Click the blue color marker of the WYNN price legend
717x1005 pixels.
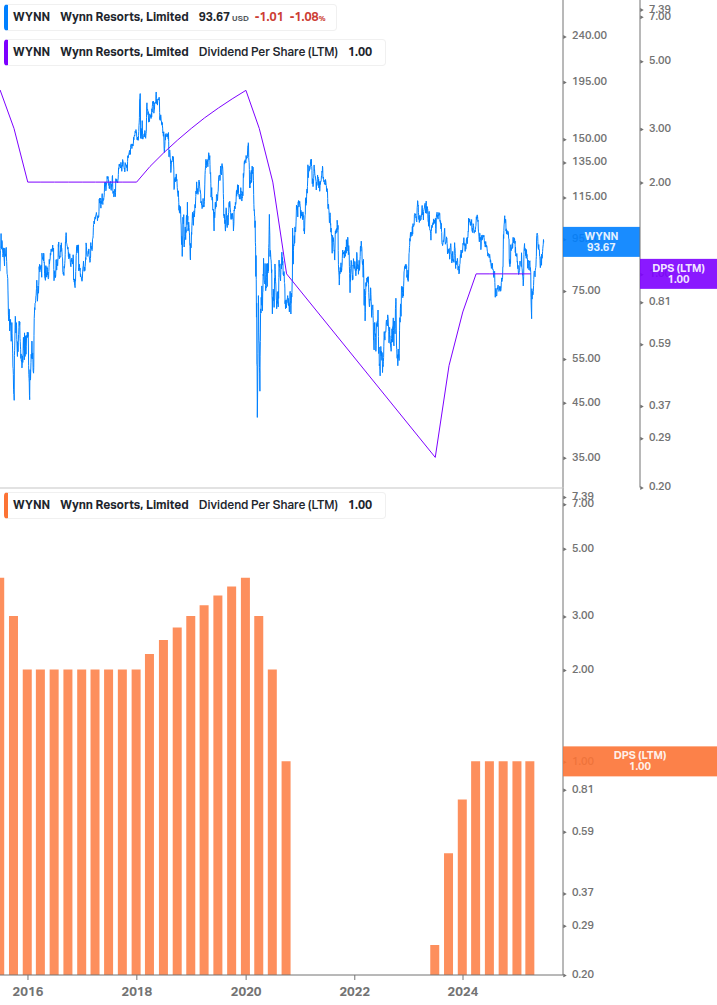click(x=6, y=17)
